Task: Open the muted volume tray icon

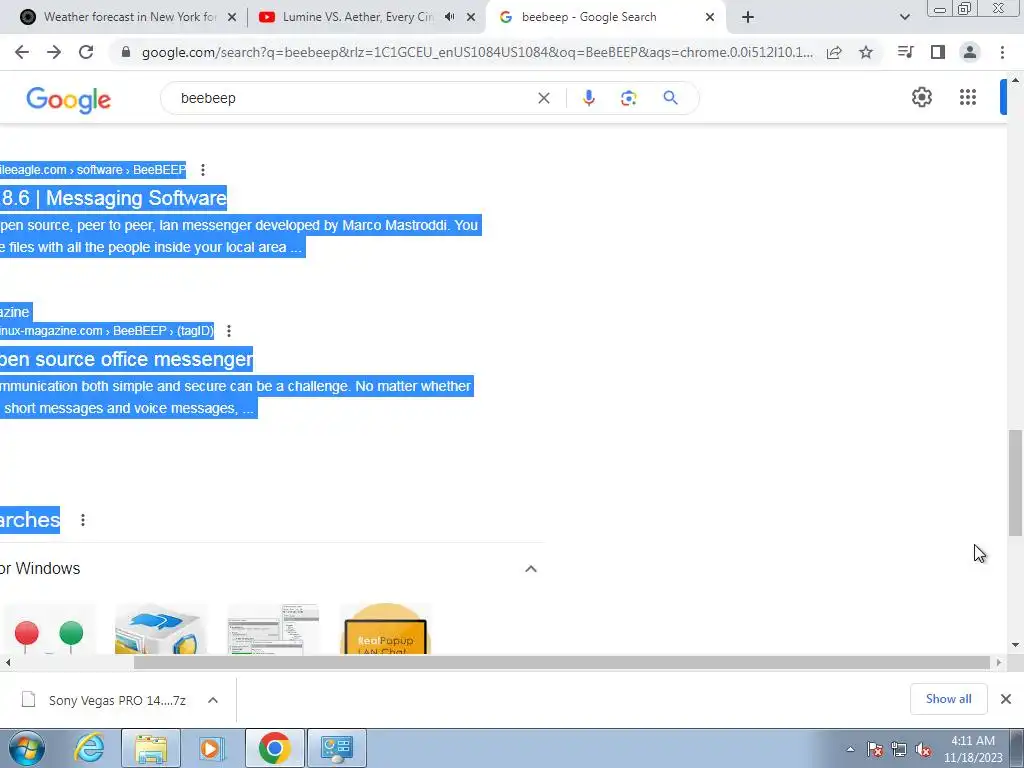Action: point(923,750)
